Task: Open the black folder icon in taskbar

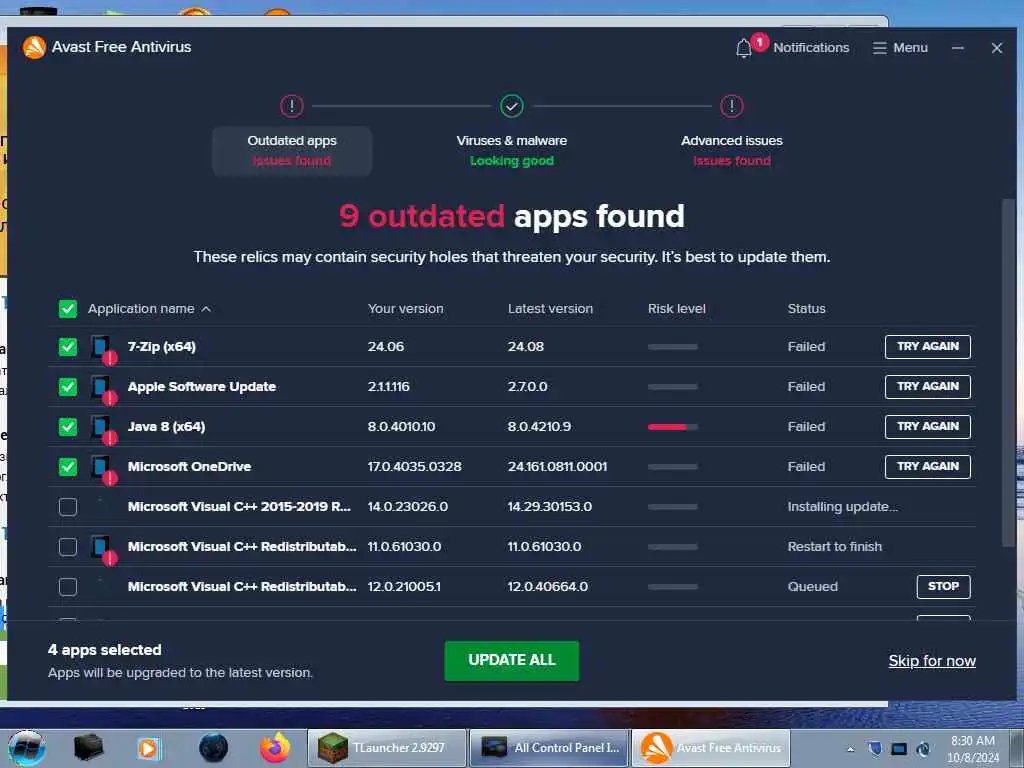Action: coord(88,748)
